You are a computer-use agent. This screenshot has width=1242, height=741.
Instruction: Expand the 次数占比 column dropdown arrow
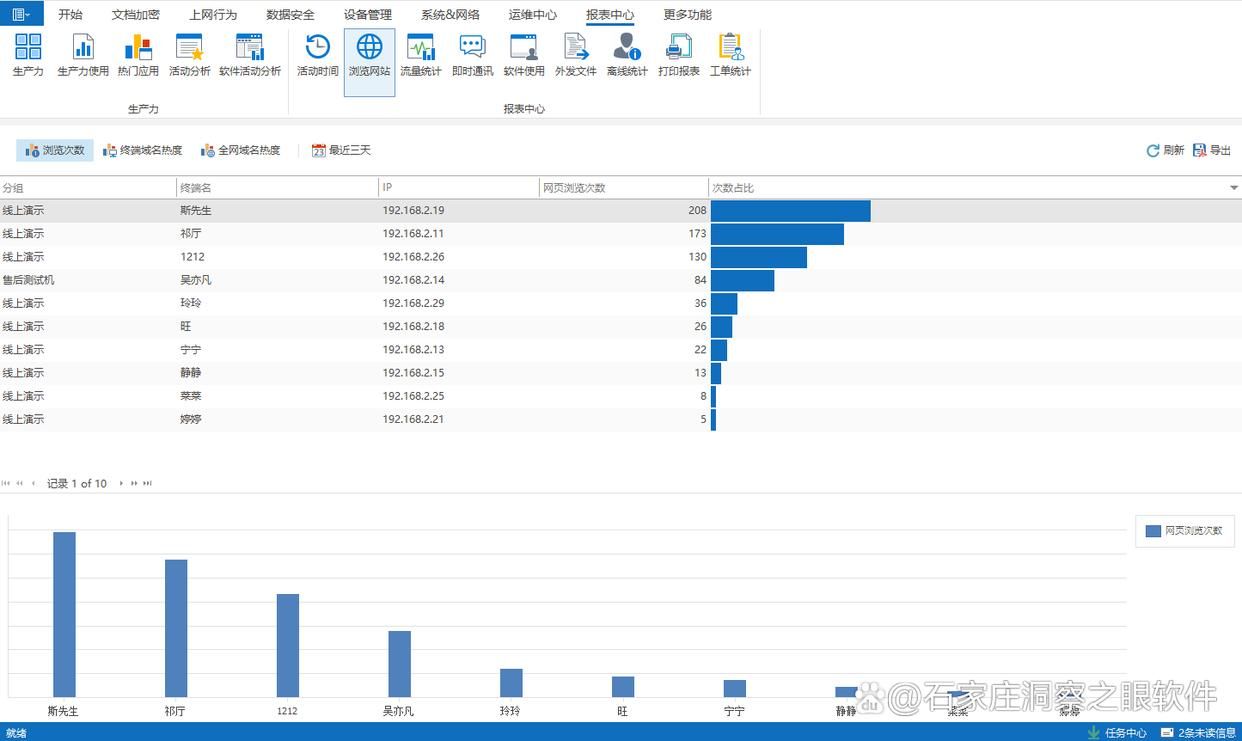1233,188
